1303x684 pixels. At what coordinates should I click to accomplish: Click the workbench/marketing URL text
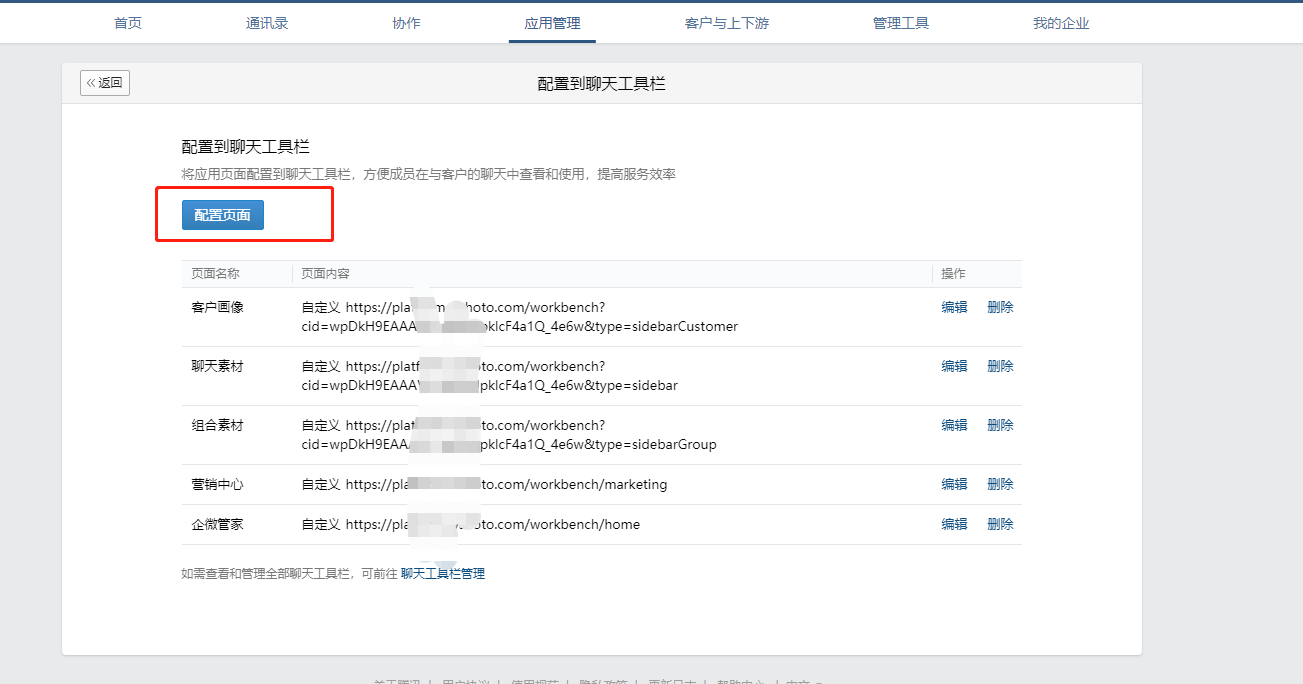484,484
